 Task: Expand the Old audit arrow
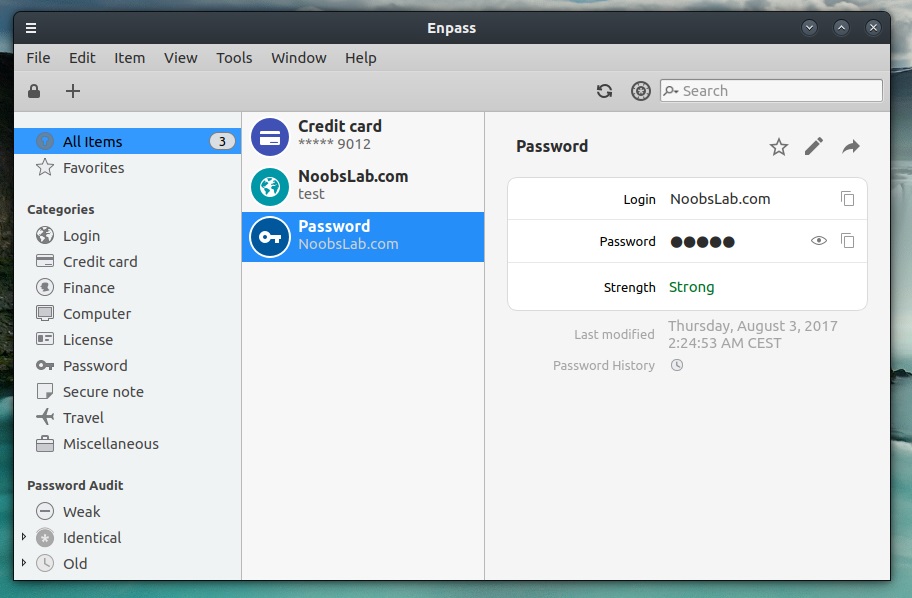24,563
